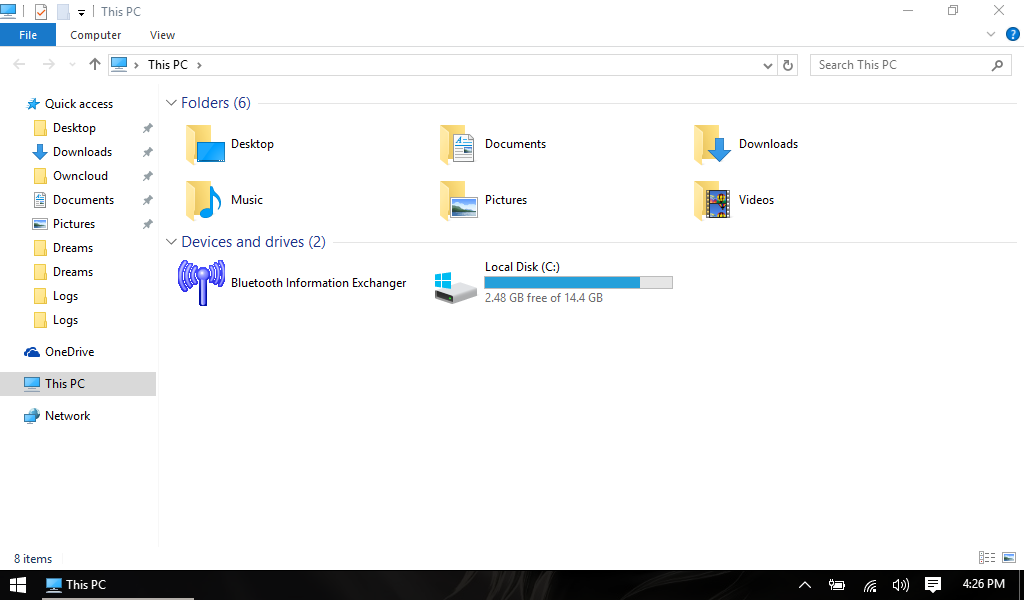Go back using the Back arrow
The height and width of the screenshot is (600, 1024).
click(x=19, y=65)
